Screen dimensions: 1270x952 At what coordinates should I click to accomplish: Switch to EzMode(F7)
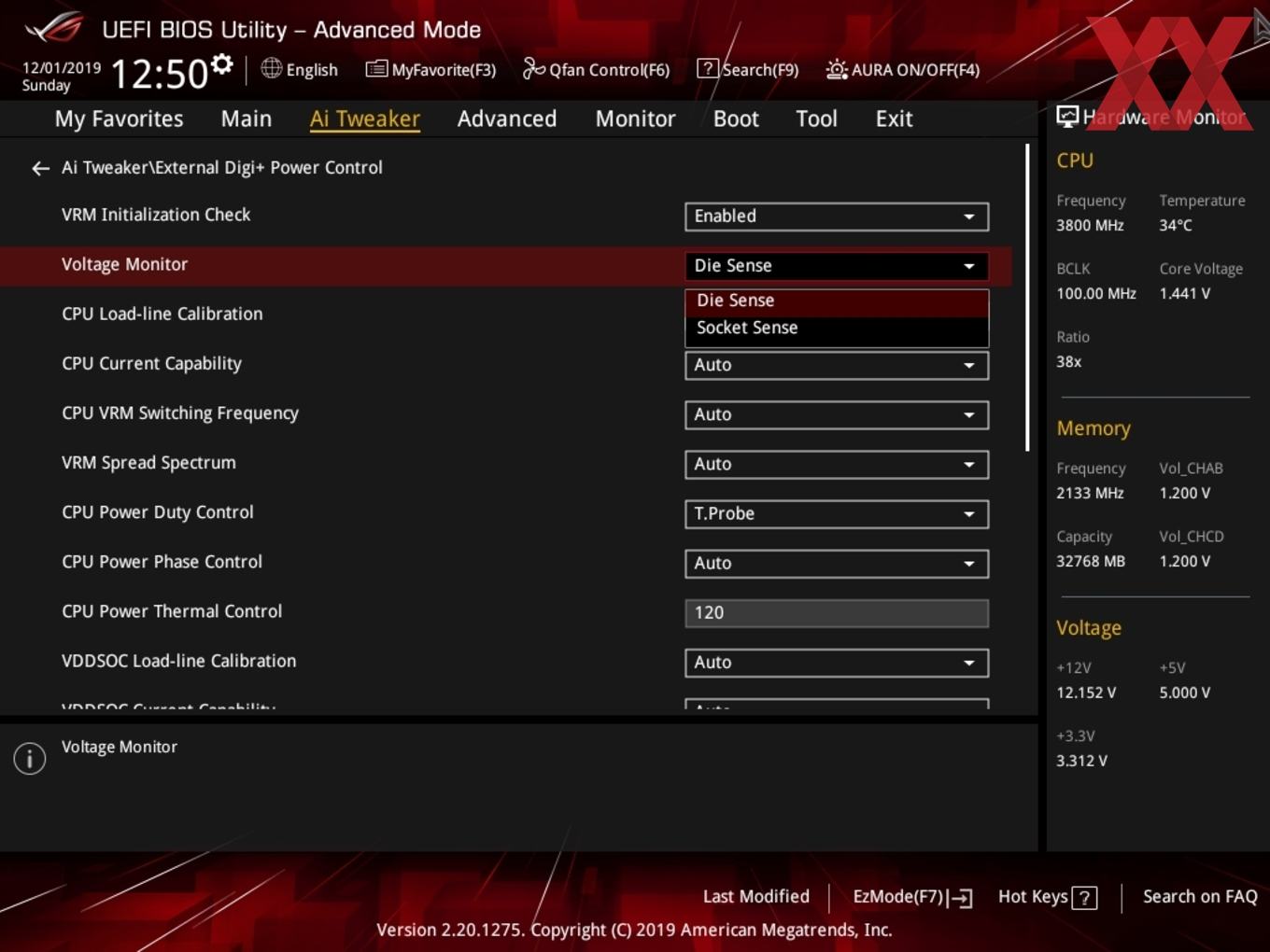point(912,897)
